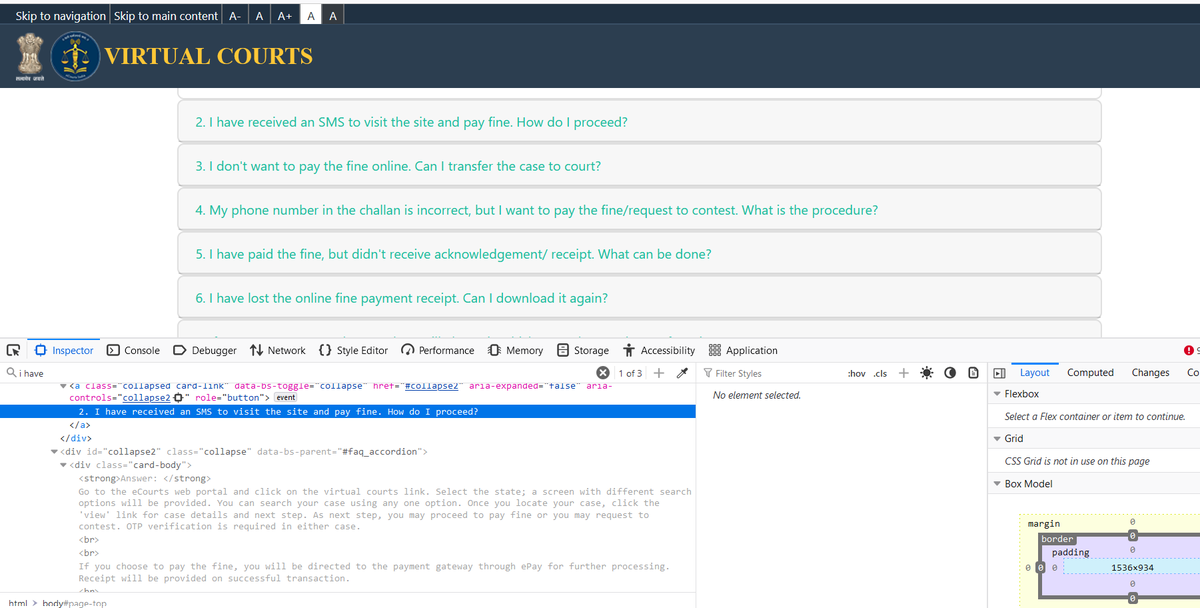Toggle dark color scheme simulation
The height and width of the screenshot is (608, 1200).
pos(950,373)
